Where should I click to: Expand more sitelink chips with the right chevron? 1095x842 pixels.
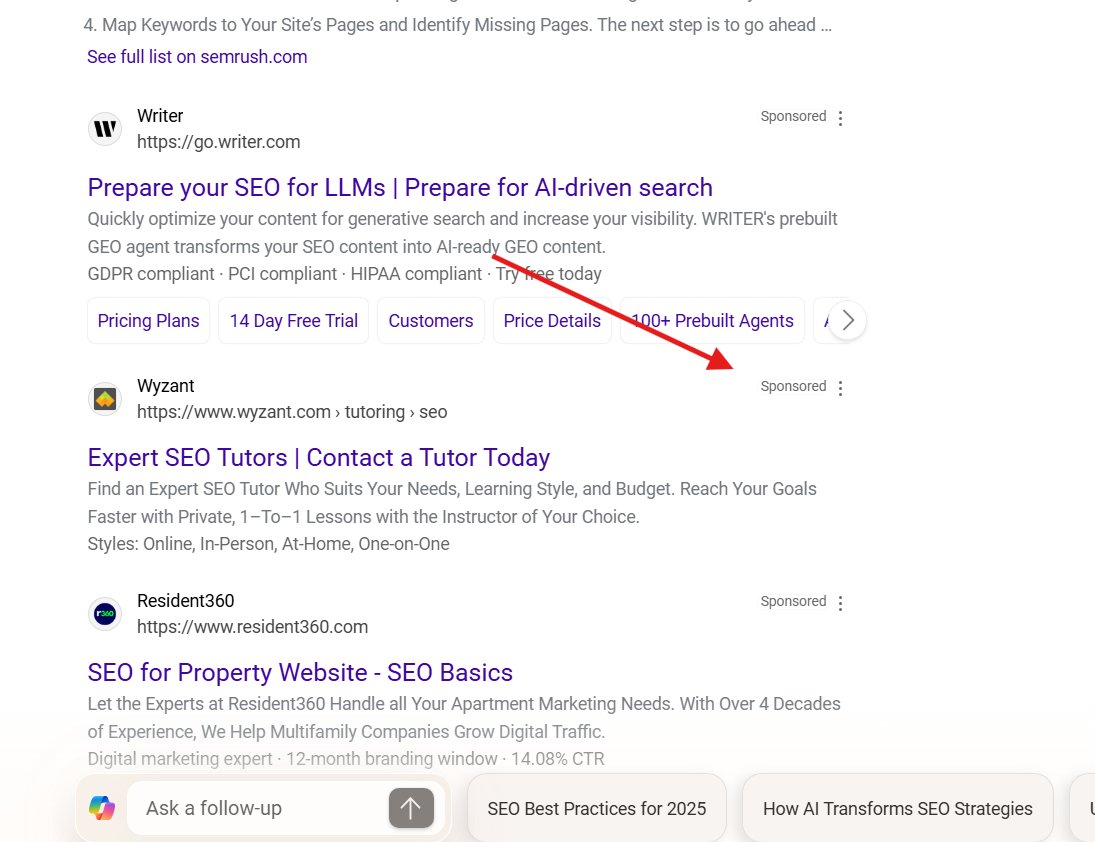(x=847, y=320)
